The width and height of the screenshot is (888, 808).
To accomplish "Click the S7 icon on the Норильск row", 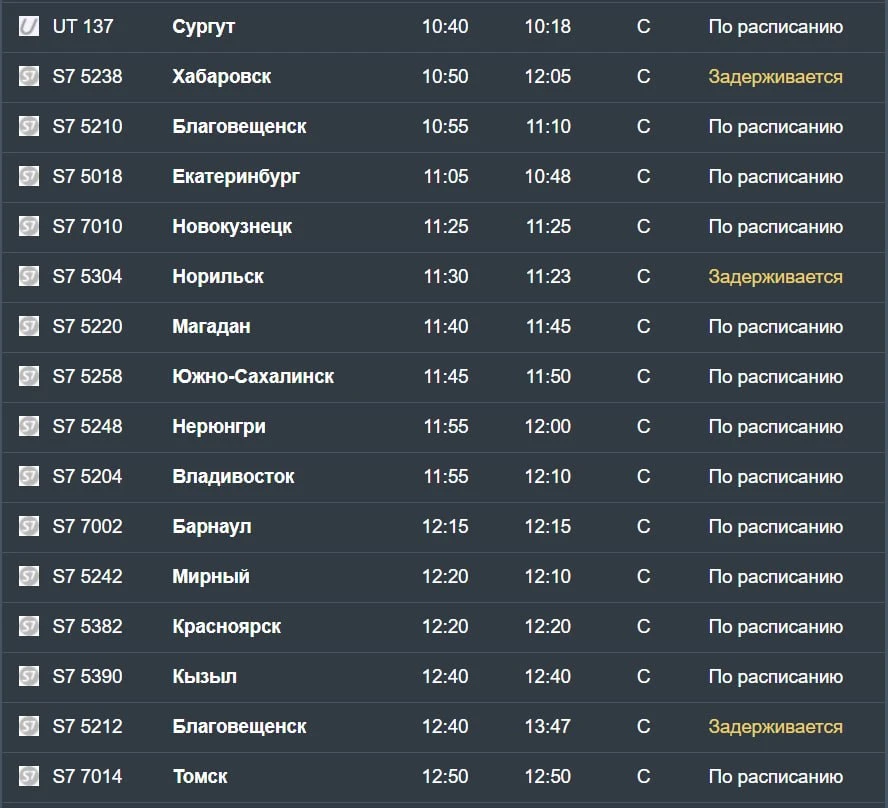I will (x=29, y=276).
